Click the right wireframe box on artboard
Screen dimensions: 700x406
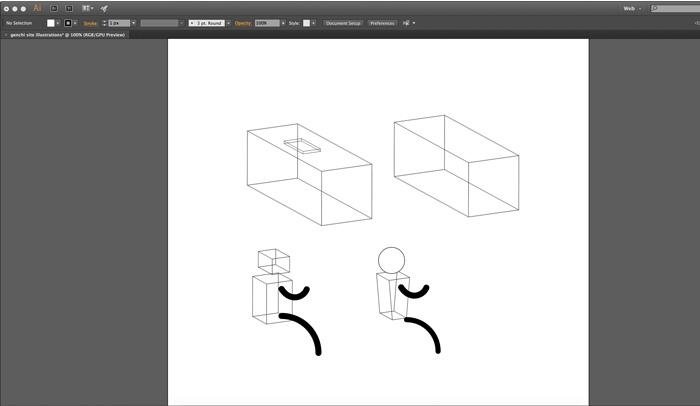tap(456, 166)
